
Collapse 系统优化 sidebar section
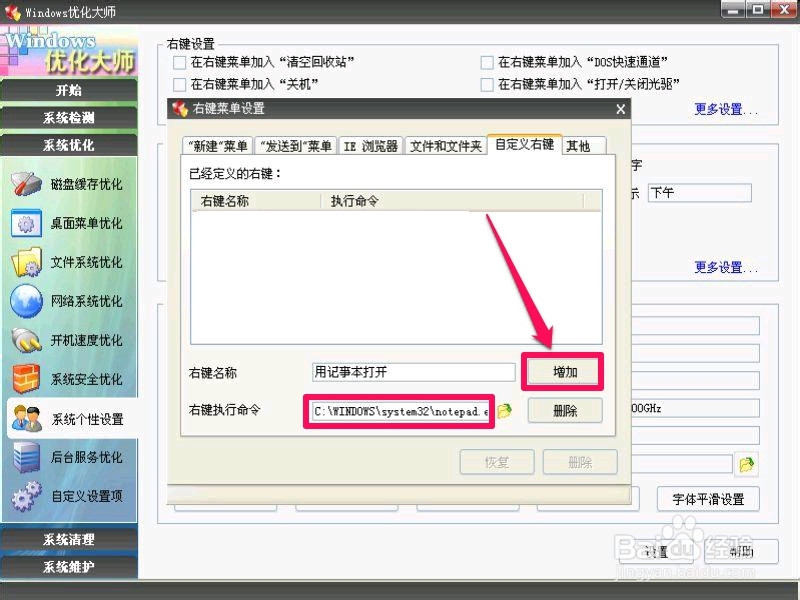tap(69, 145)
